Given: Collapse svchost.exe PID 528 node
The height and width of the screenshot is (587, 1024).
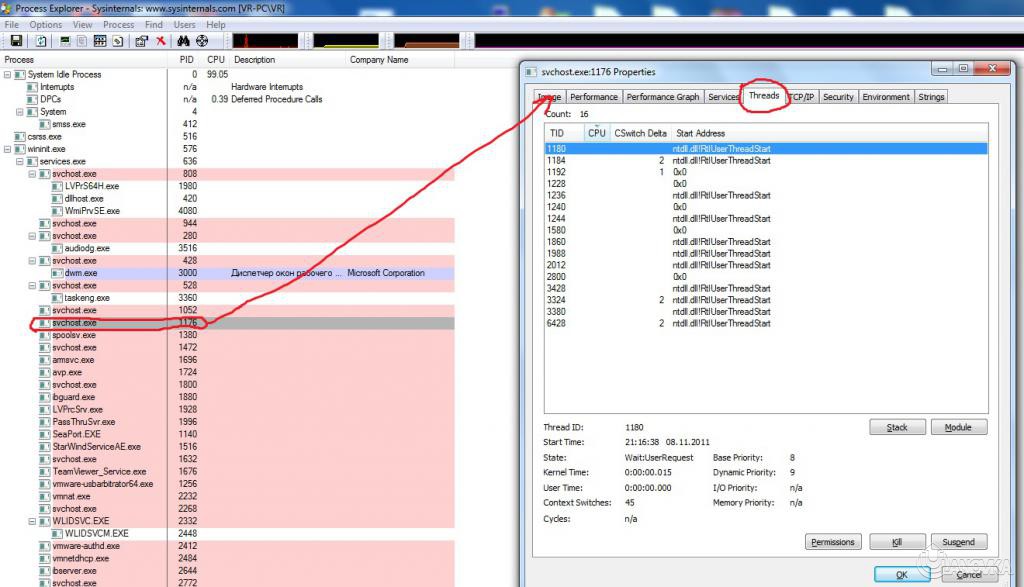Looking at the screenshot, I should [32, 285].
